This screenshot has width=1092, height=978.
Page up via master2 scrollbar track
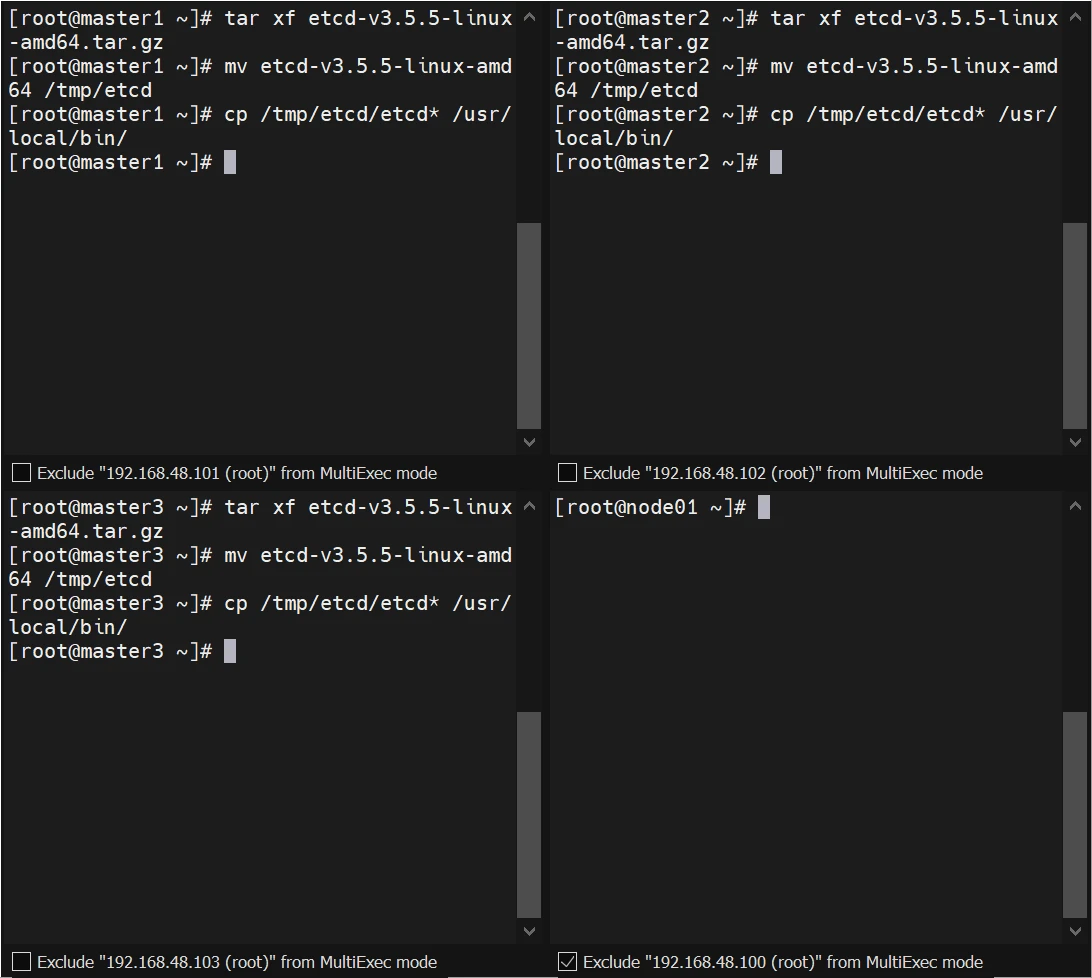[x=1075, y=110]
